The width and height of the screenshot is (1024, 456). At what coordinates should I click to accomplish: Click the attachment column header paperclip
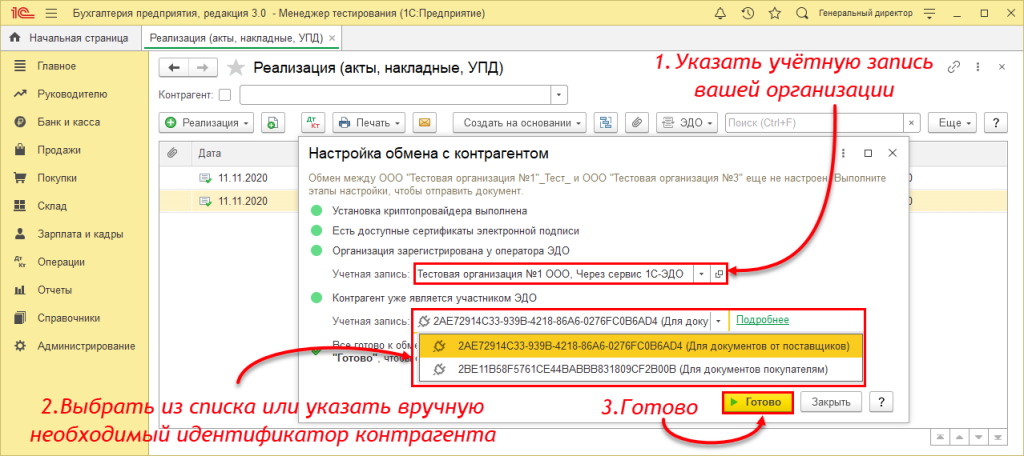coord(172,153)
